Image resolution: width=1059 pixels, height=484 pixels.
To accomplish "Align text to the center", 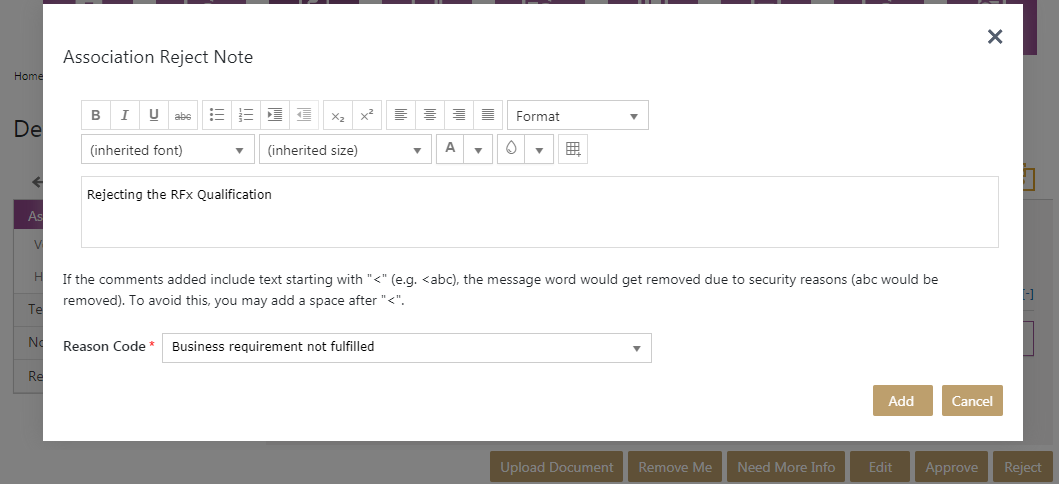I will click(x=430, y=115).
